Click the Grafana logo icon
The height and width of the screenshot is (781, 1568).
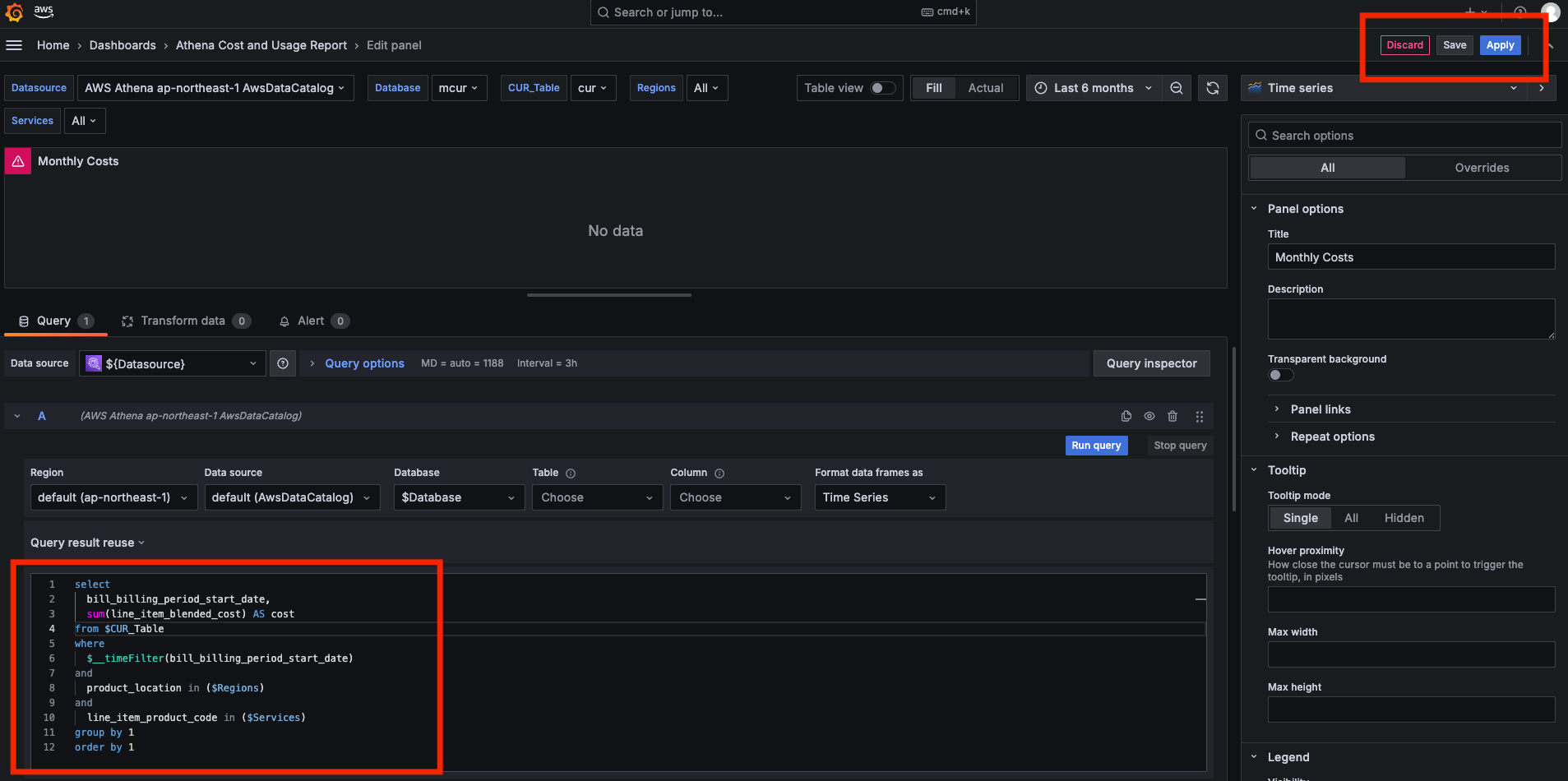click(14, 12)
